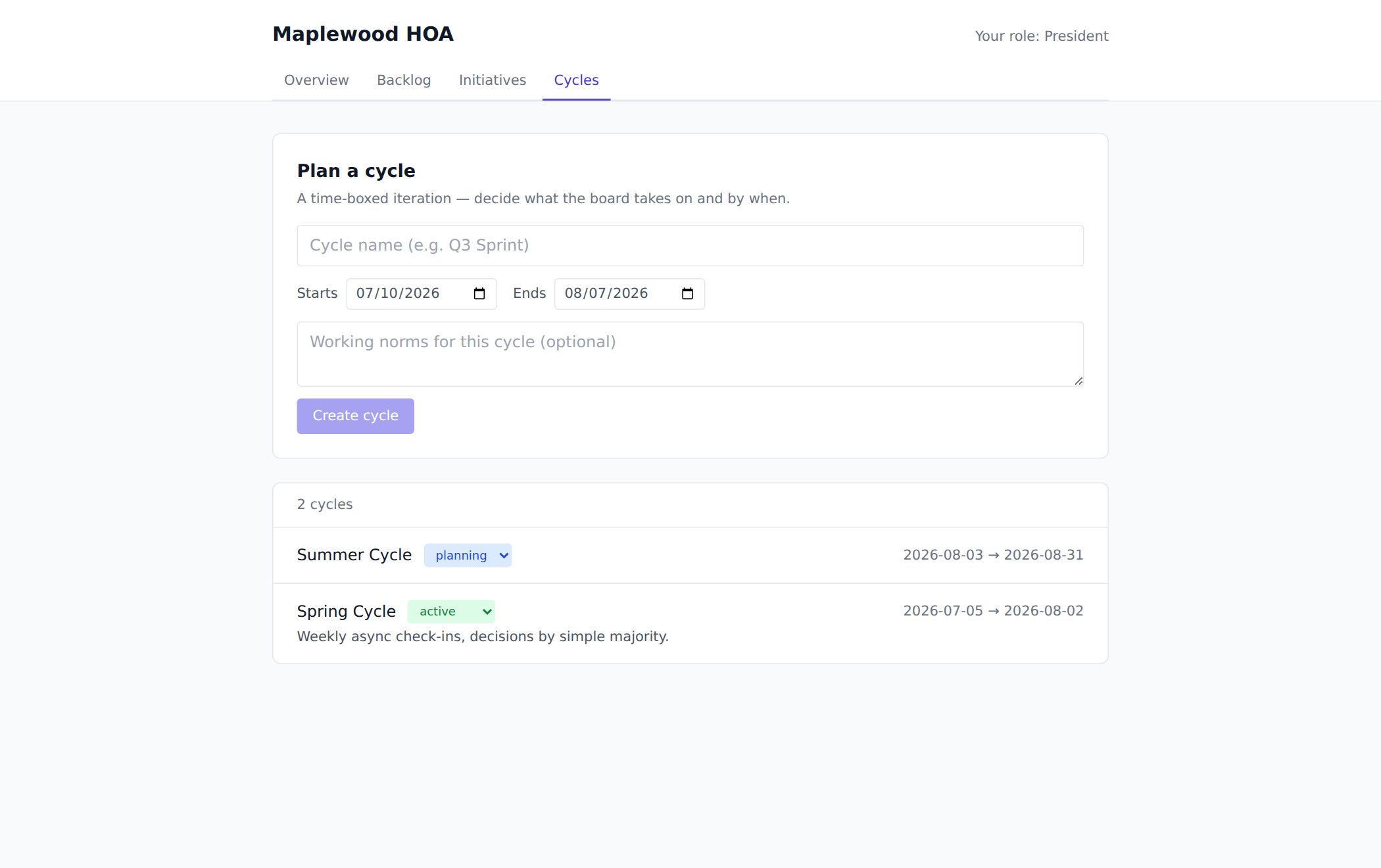Screen dimensions: 1381x868
Task: Open the Starts date calendar picker icon
Action: click(479, 294)
